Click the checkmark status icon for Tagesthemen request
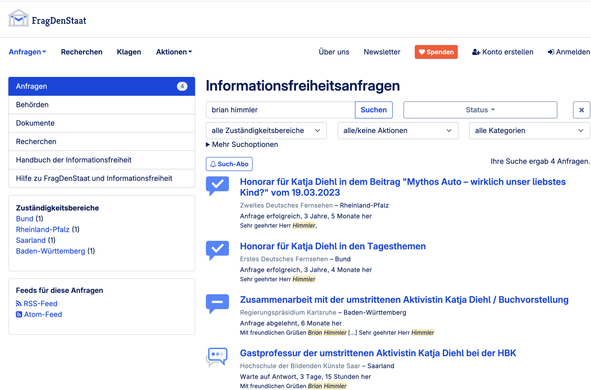 (217, 250)
